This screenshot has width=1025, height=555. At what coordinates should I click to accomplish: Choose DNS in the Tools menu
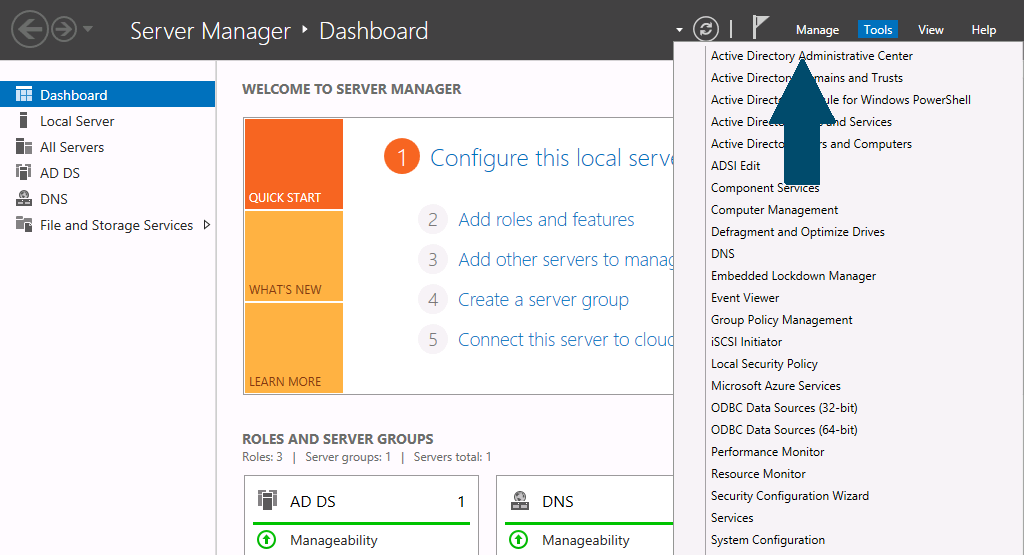[x=723, y=254]
